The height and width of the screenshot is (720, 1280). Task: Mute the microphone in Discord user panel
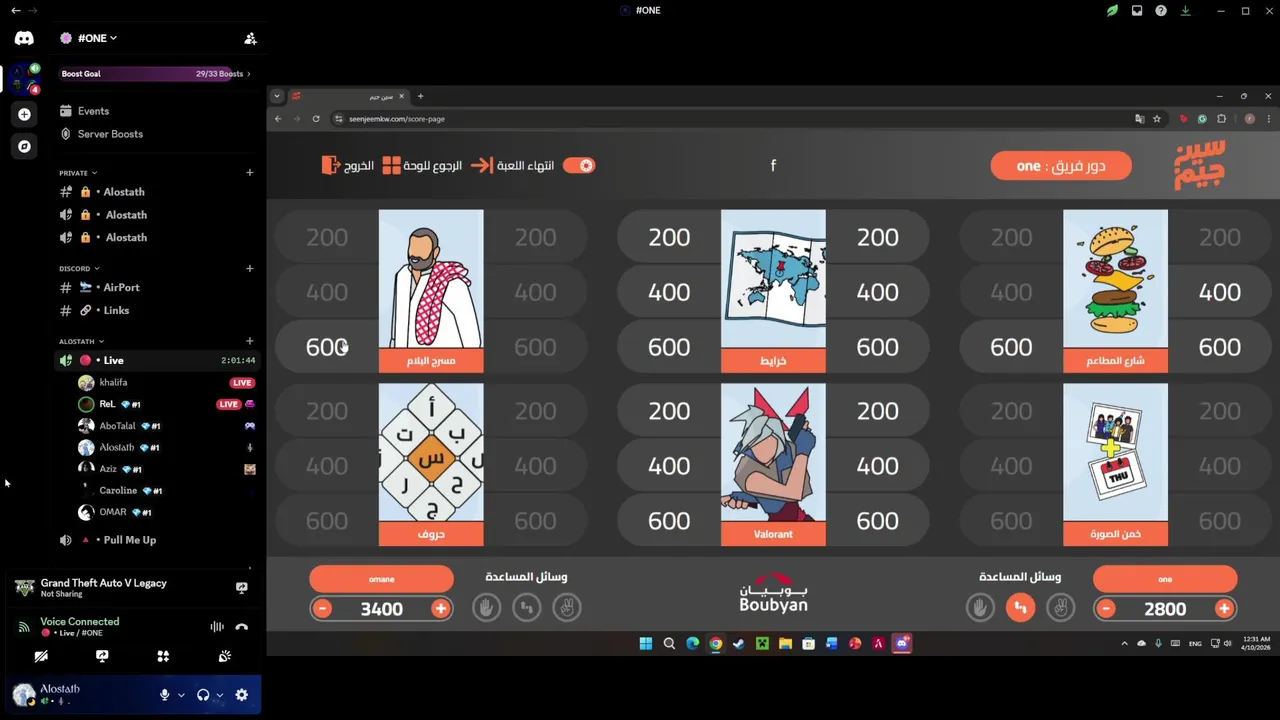point(165,695)
